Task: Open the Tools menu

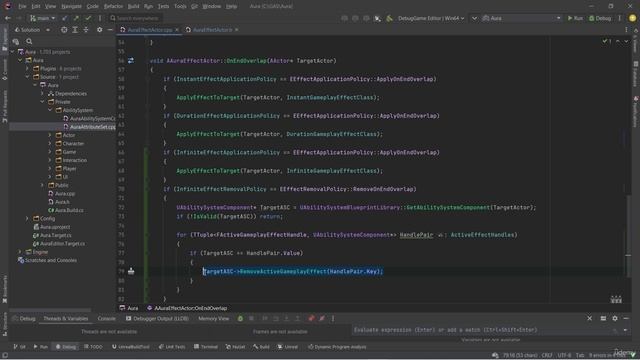Action: [180, 6]
